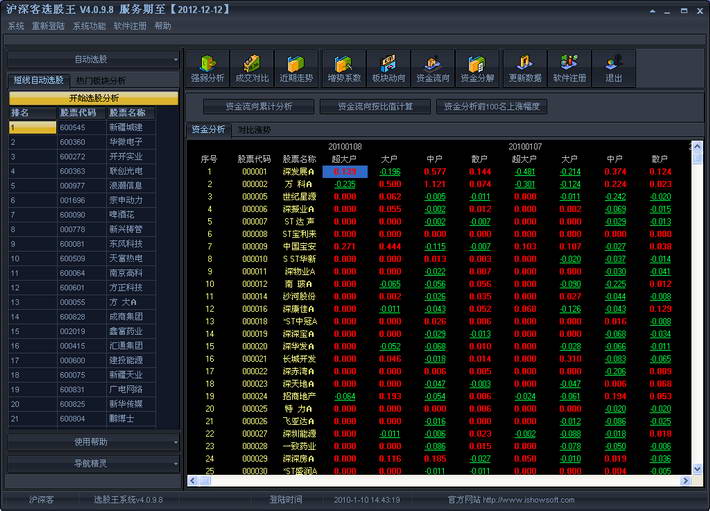Click the 20100108 date header
Viewport: 710px width, 511px height.
pos(345,147)
